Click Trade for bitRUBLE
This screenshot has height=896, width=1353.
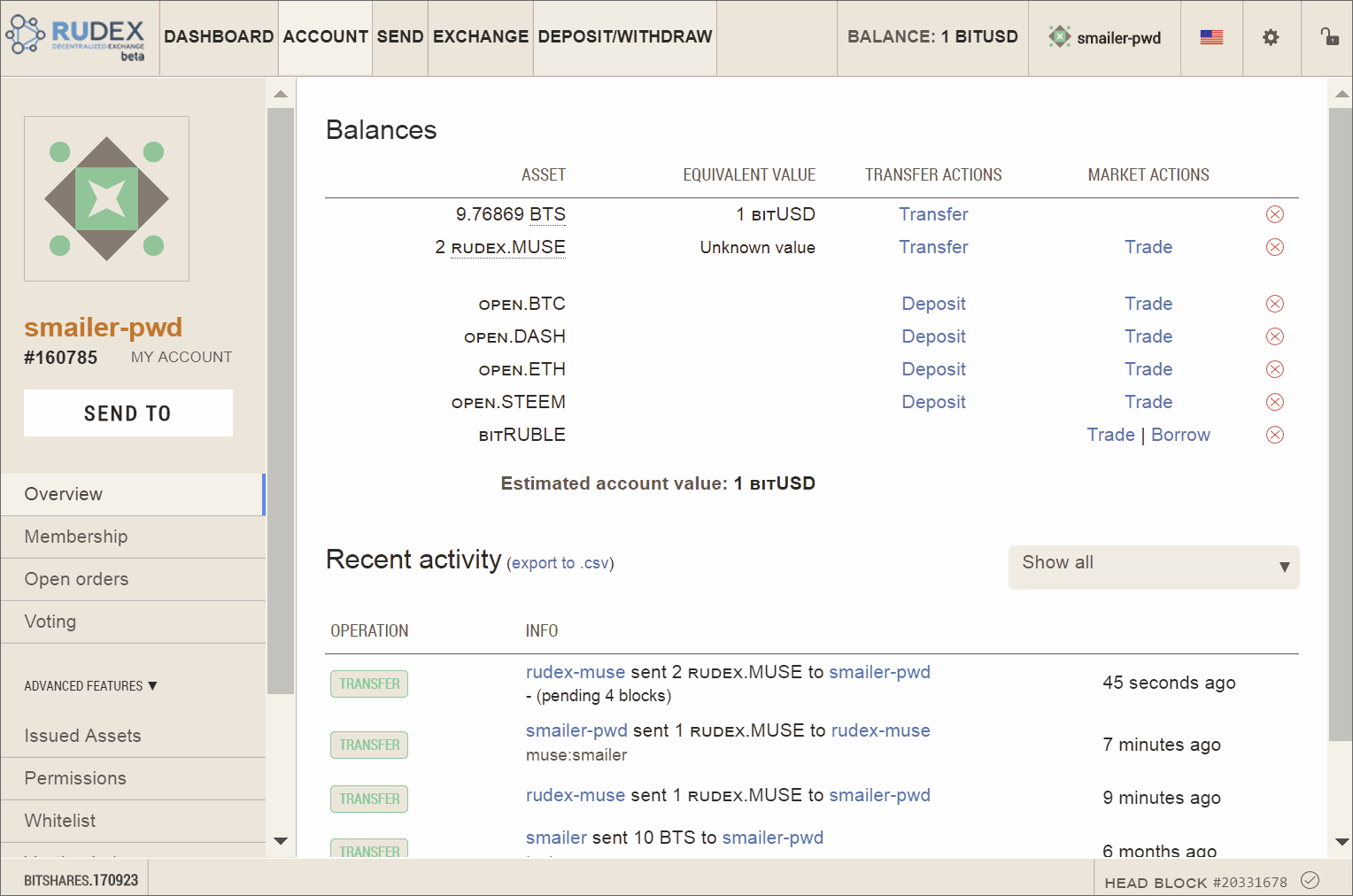(x=1111, y=435)
